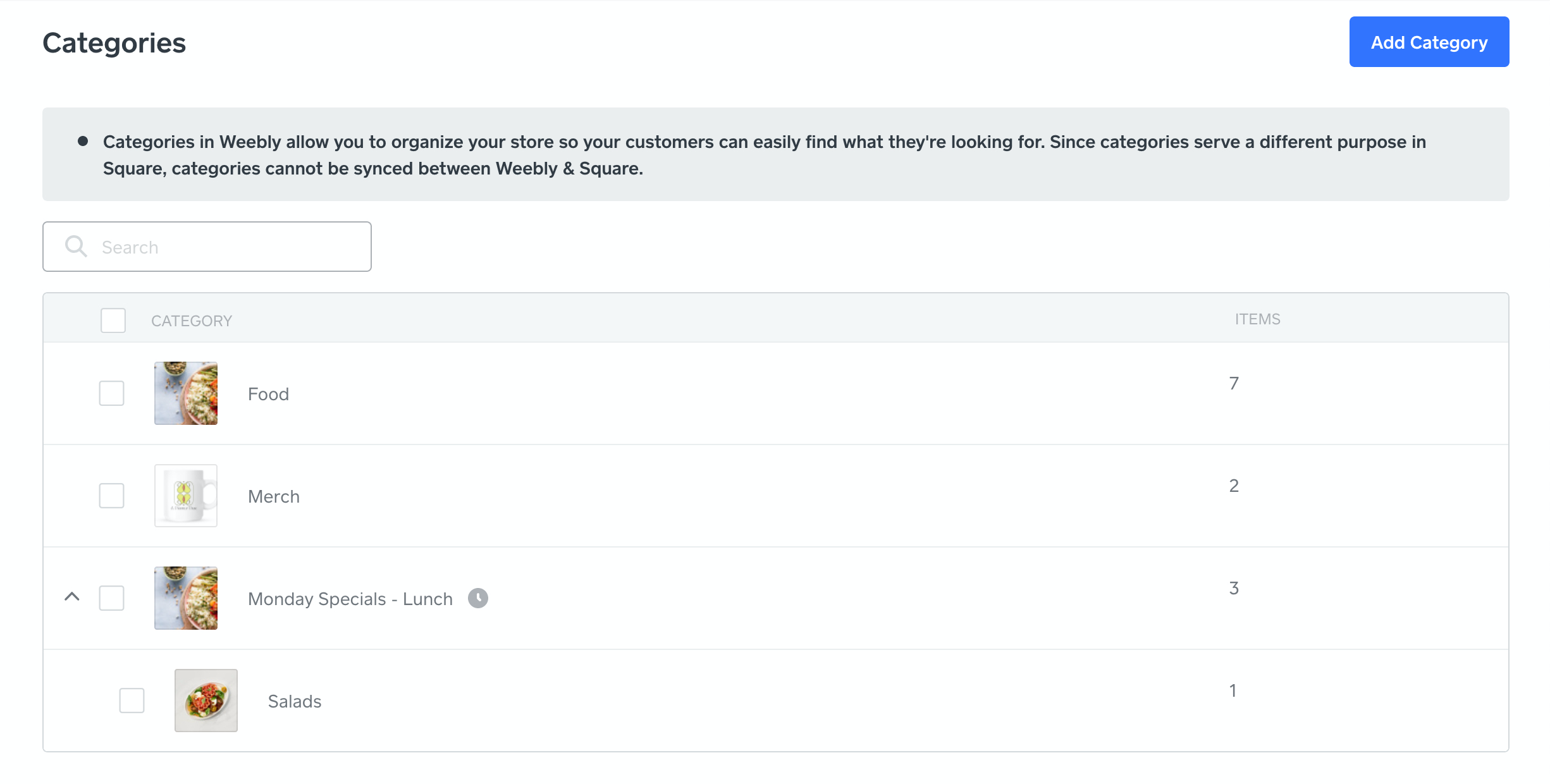Click the clock schedule icon beside Monday Specials

(478, 598)
